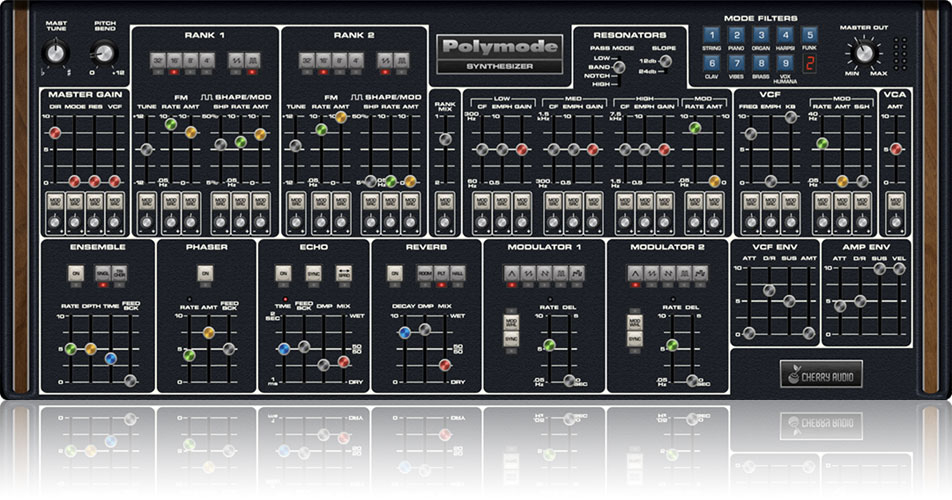The height and width of the screenshot is (500, 952).
Task: Enable the Phaser ON switch
Action: (205, 272)
